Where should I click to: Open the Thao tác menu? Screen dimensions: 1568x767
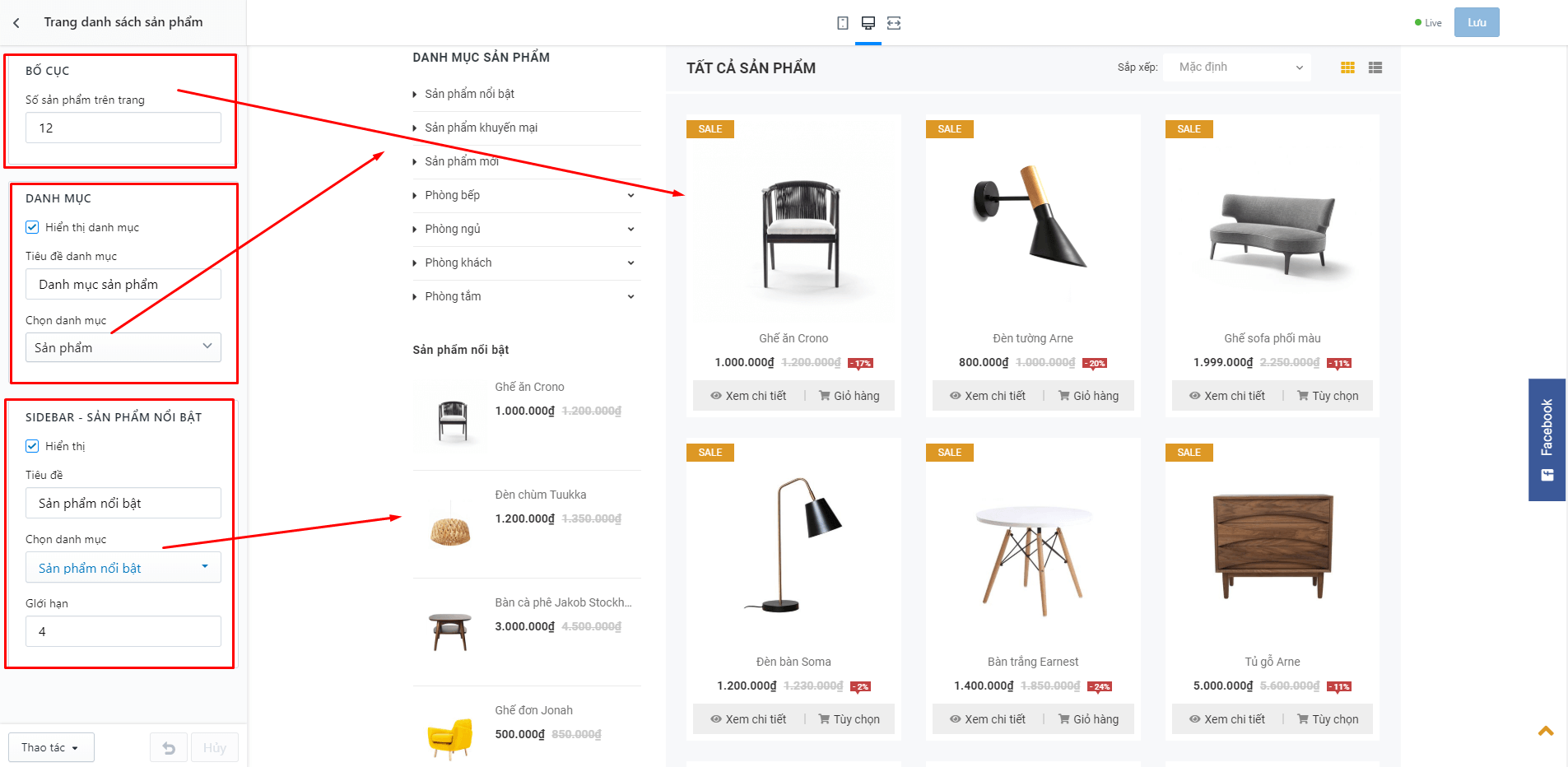click(51, 747)
